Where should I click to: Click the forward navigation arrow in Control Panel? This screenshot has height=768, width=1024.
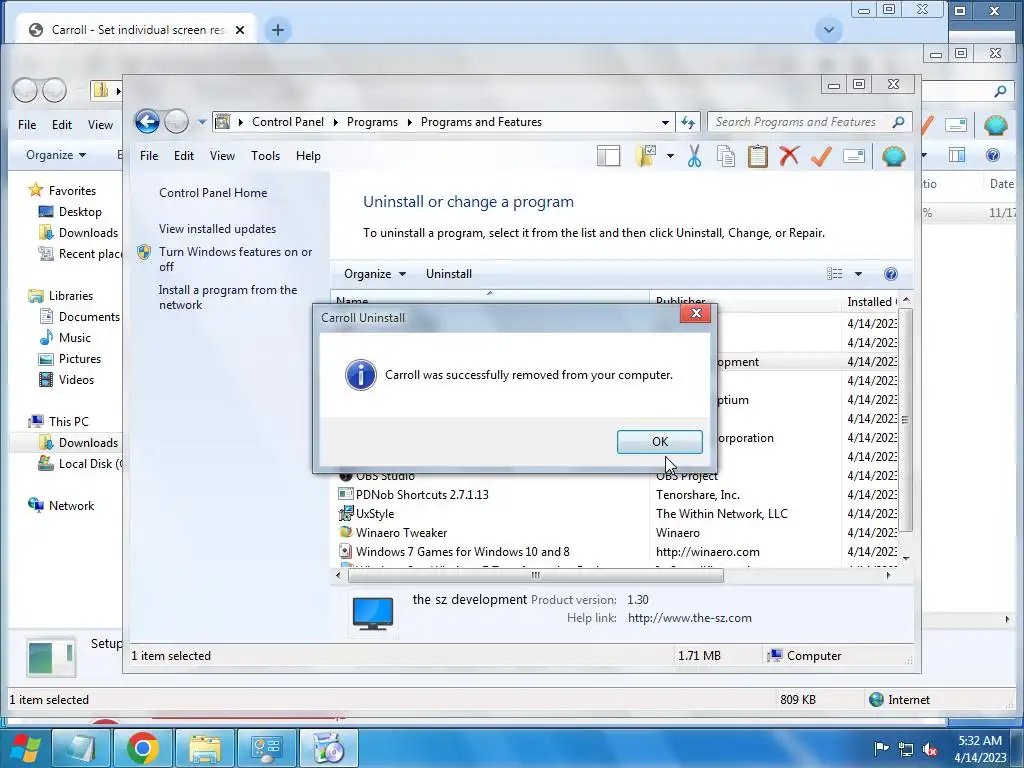pyautogui.click(x=176, y=121)
